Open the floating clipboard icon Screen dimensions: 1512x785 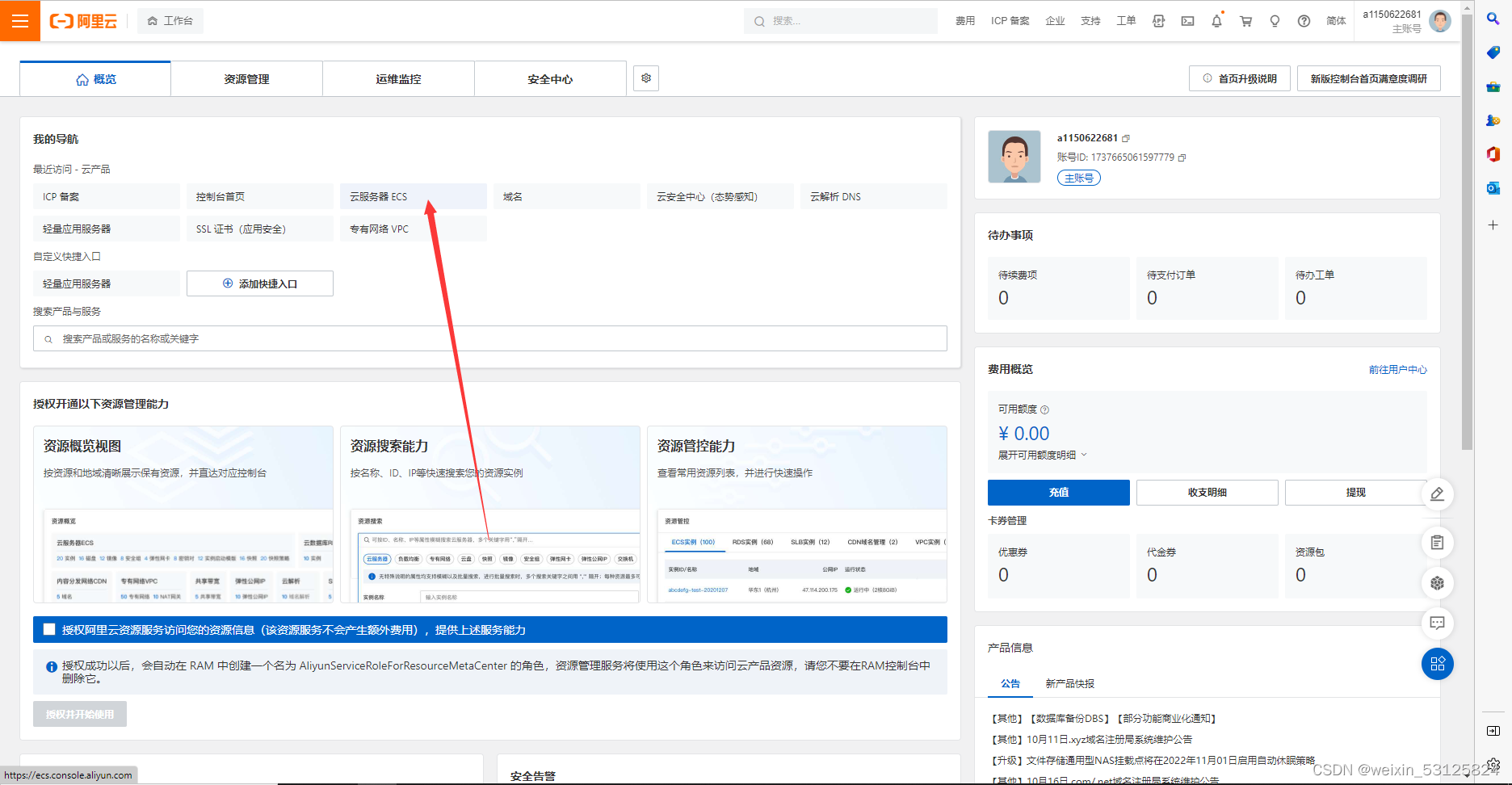(1437, 543)
